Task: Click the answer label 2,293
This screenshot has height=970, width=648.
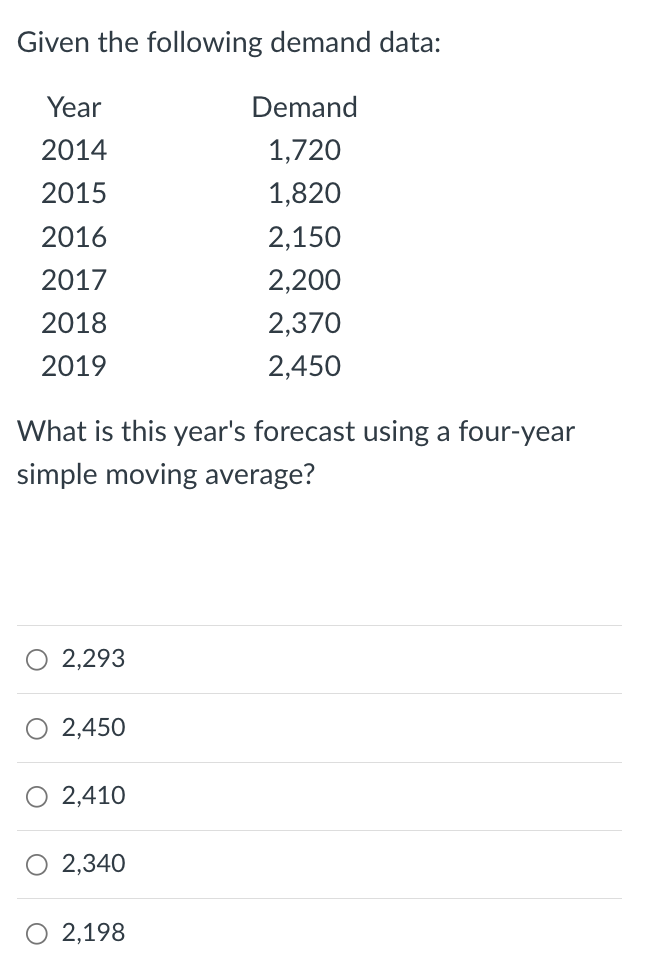Action: [92, 659]
